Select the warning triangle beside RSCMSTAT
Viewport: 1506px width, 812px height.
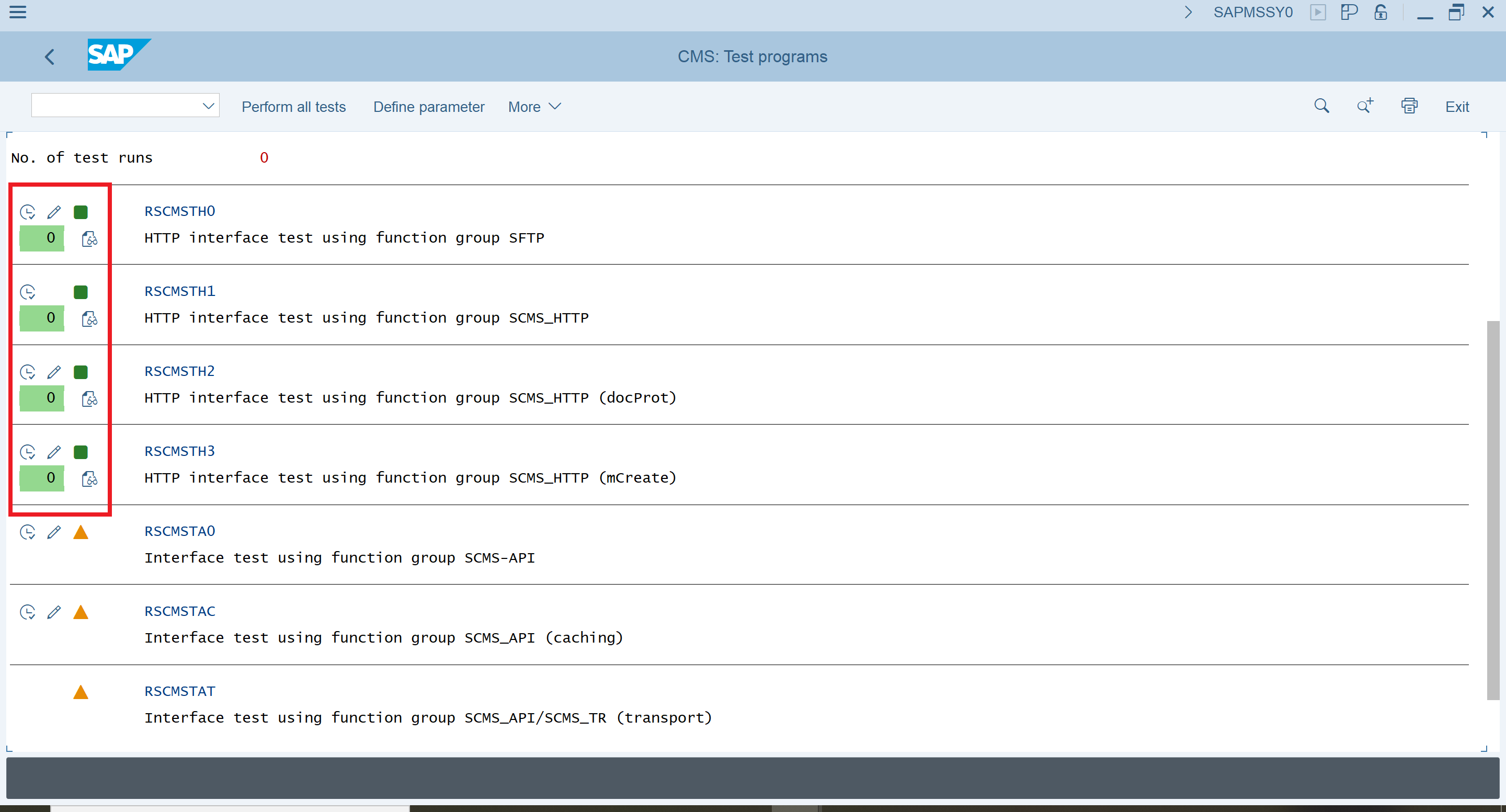pyautogui.click(x=81, y=692)
